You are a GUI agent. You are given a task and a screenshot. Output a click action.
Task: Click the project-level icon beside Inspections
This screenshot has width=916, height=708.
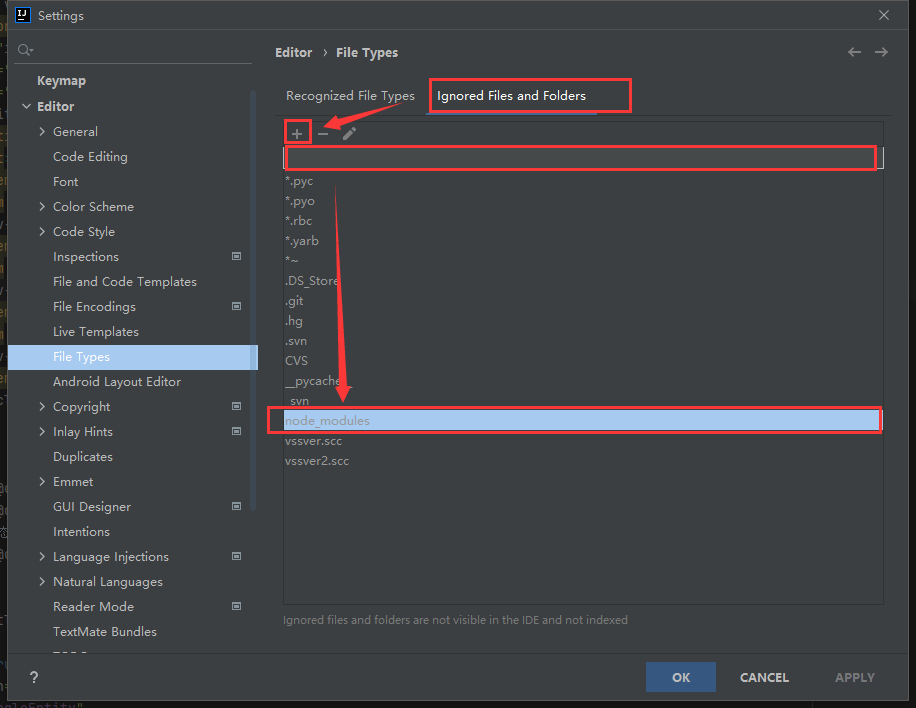(237, 256)
